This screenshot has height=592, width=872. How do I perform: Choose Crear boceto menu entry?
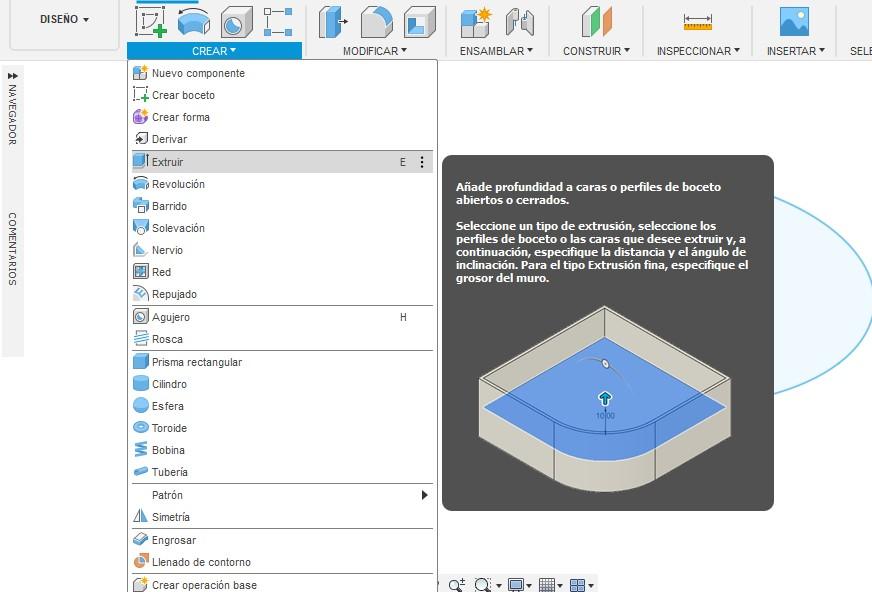(x=283, y=95)
